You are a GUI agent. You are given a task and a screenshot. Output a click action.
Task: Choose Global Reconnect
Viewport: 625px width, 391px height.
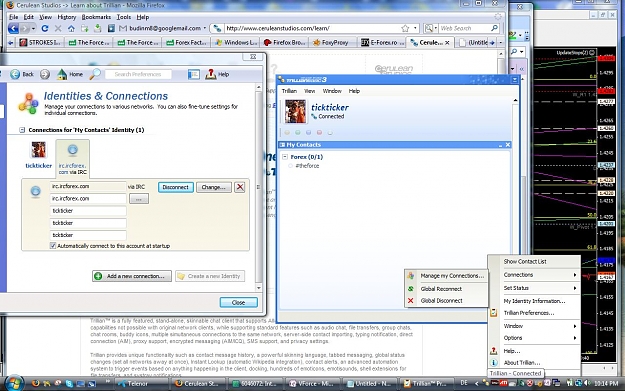pyautogui.click(x=446, y=289)
